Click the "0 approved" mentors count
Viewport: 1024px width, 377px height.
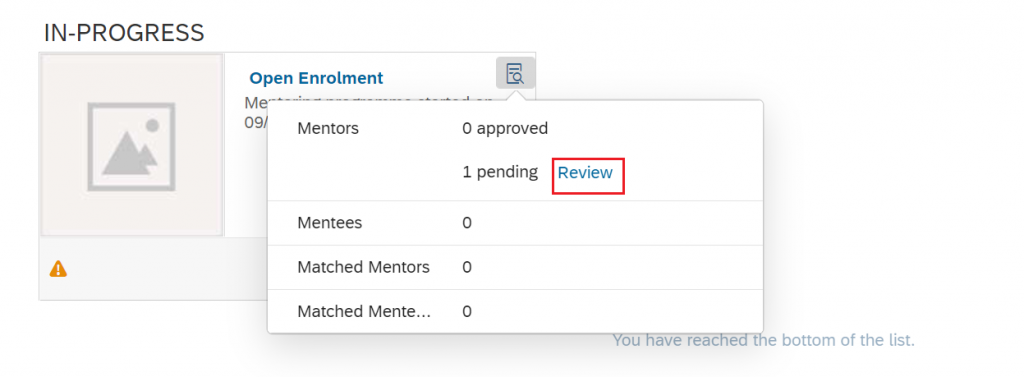coord(505,129)
